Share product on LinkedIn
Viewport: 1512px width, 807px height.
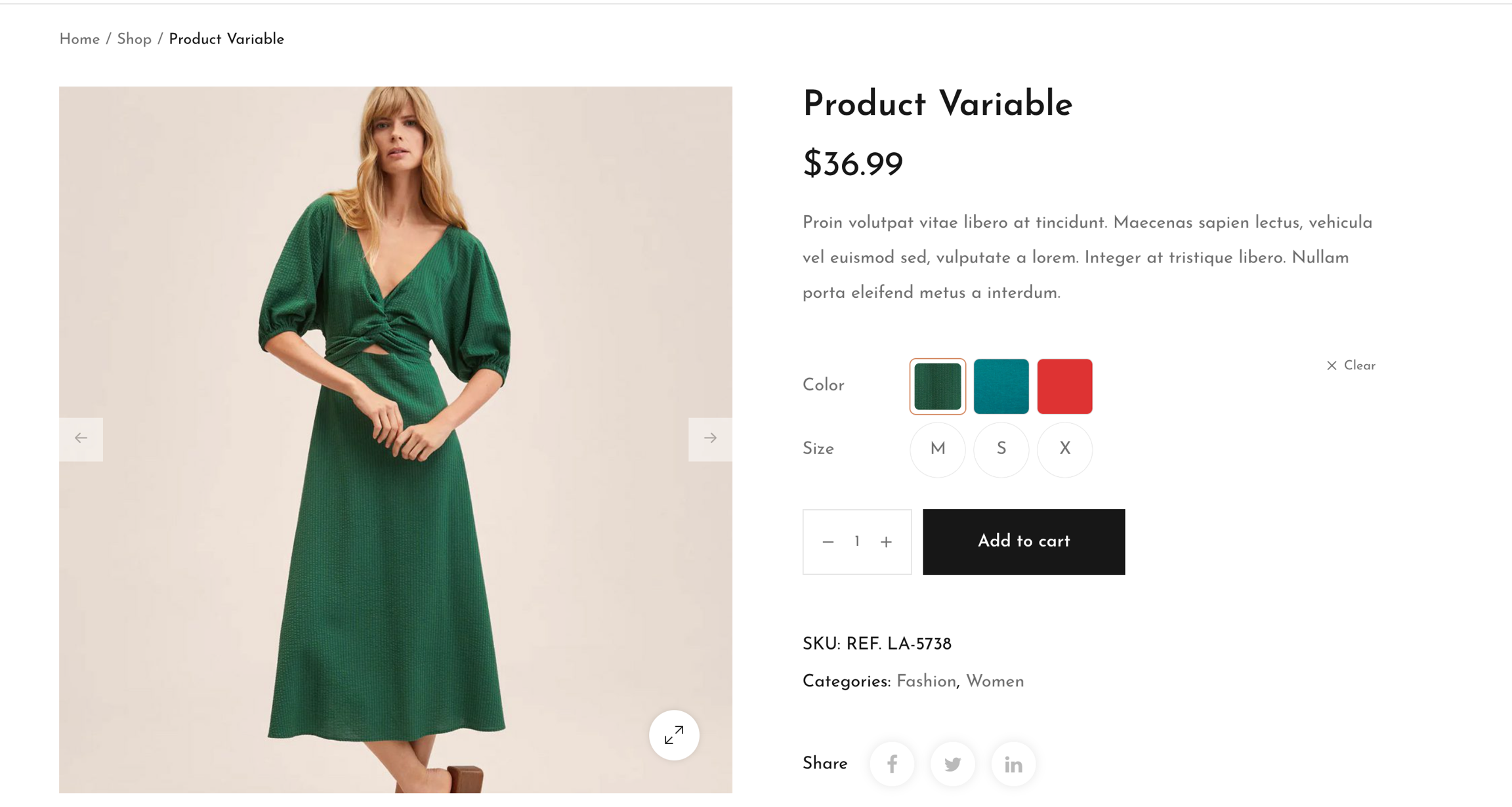(1013, 764)
